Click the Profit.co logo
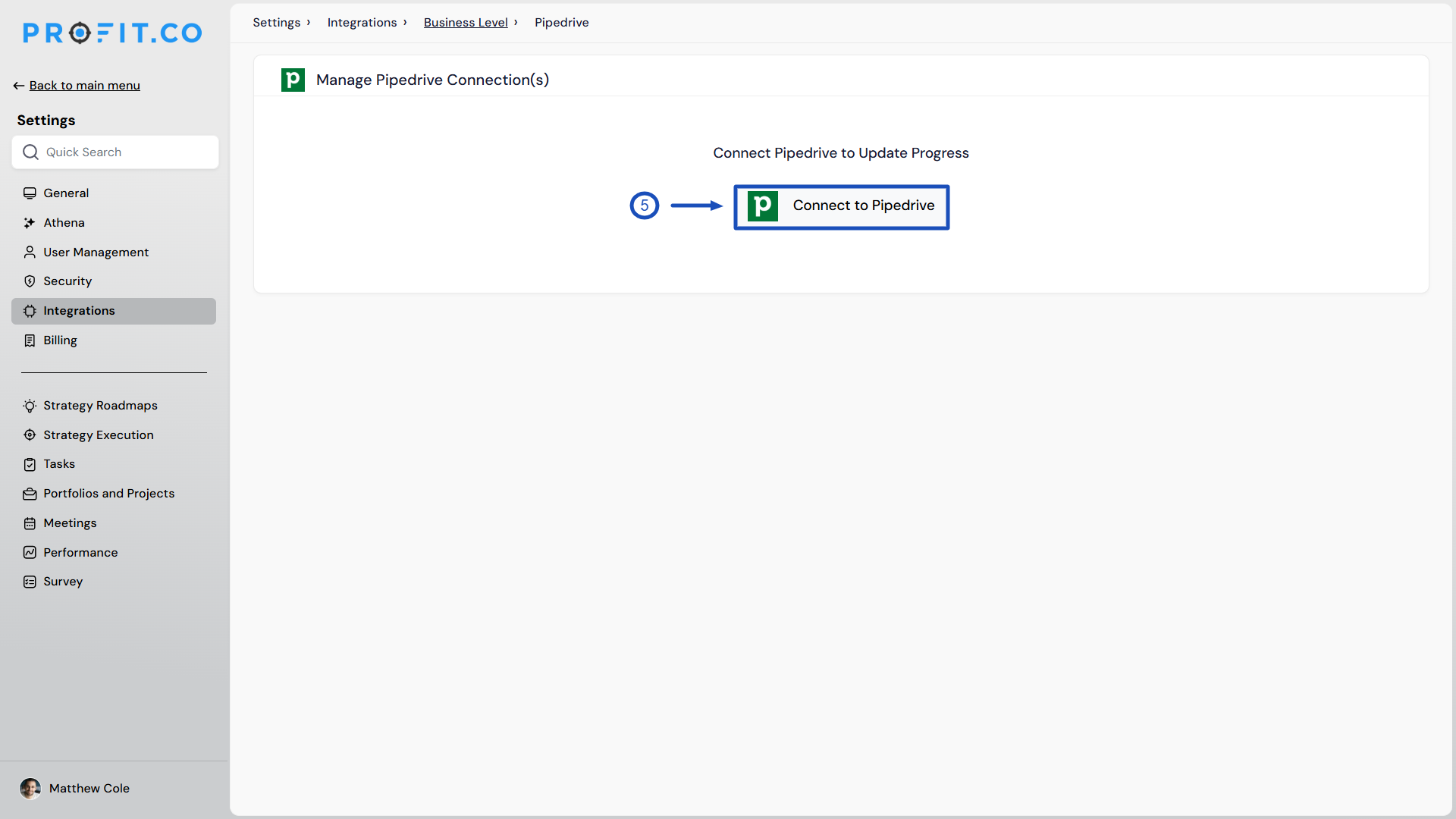Image resolution: width=1456 pixels, height=819 pixels. [x=112, y=33]
